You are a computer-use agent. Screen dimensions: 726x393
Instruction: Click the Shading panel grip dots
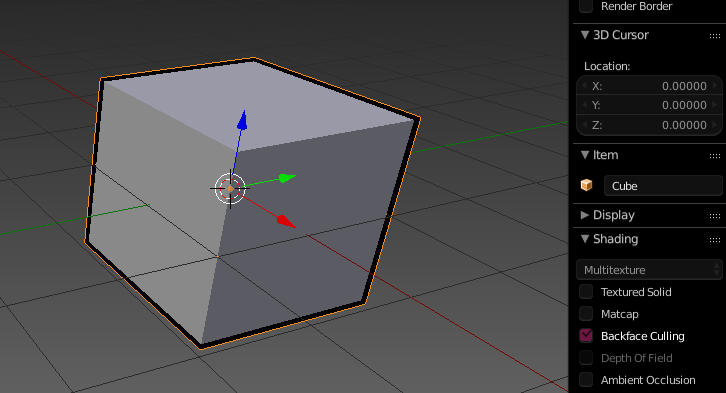(715, 240)
